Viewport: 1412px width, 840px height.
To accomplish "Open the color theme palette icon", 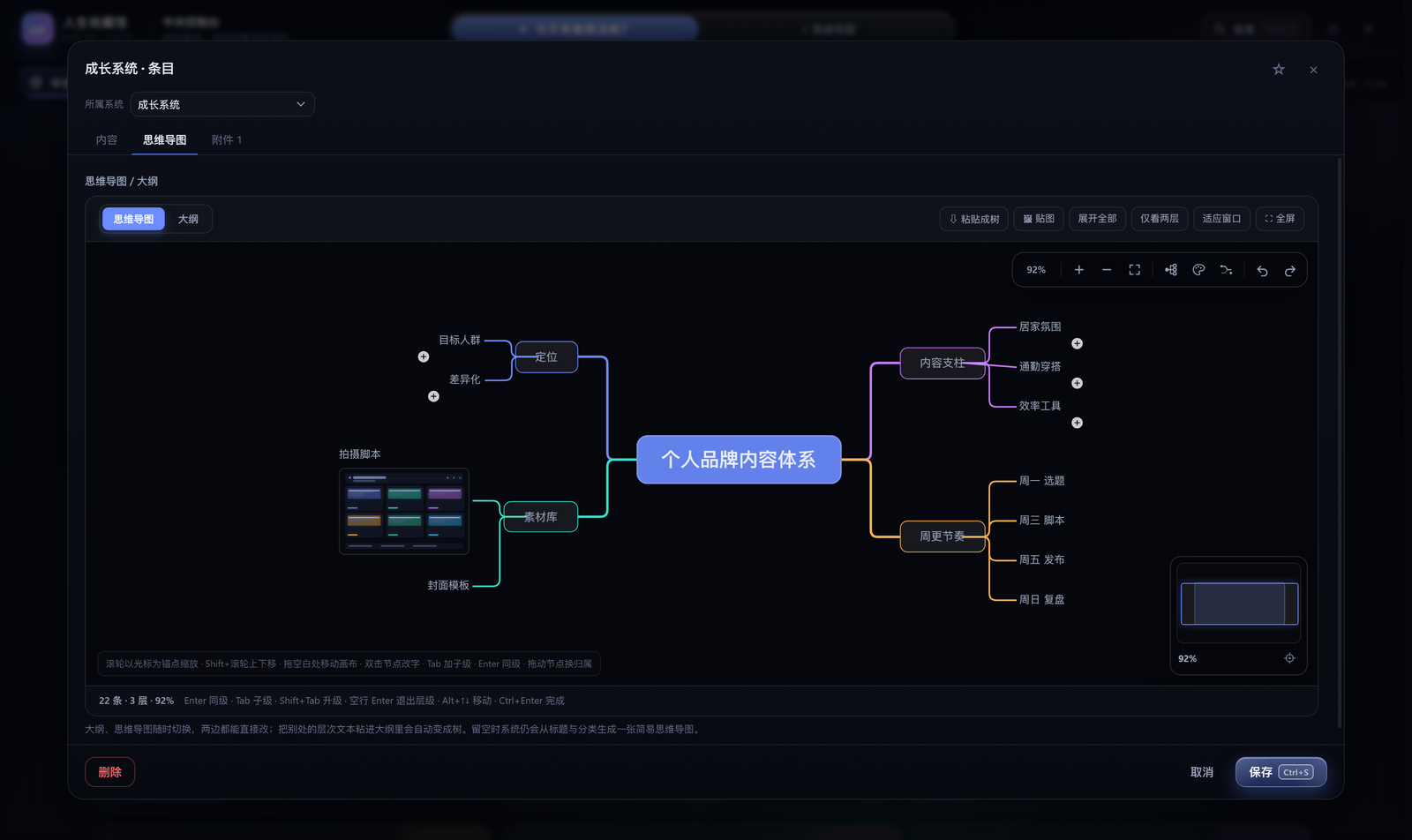I will [1198, 270].
